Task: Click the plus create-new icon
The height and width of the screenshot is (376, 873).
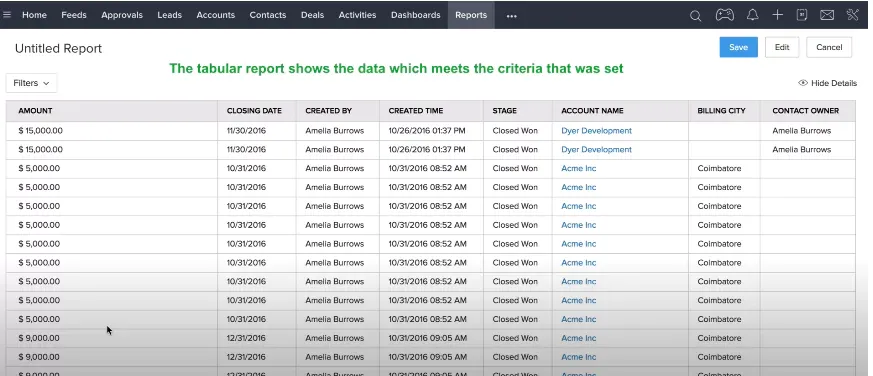Action: pyautogui.click(x=778, y=15)
